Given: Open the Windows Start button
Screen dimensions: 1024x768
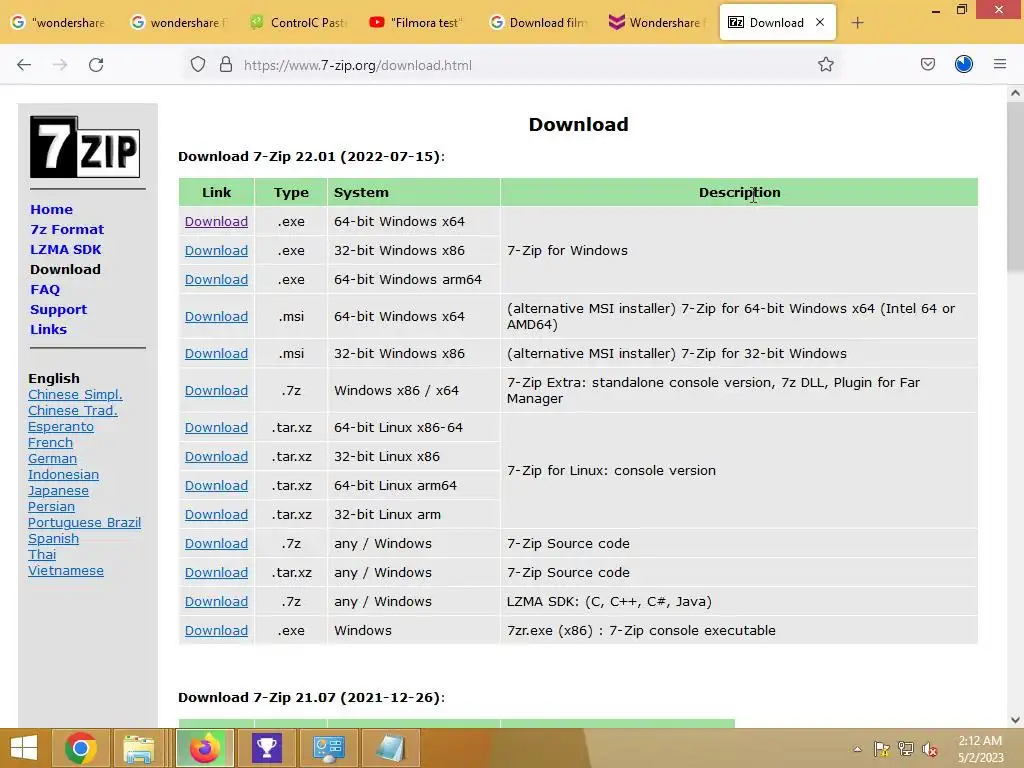Looking at the screenshot, I should (x=24, y=748).
